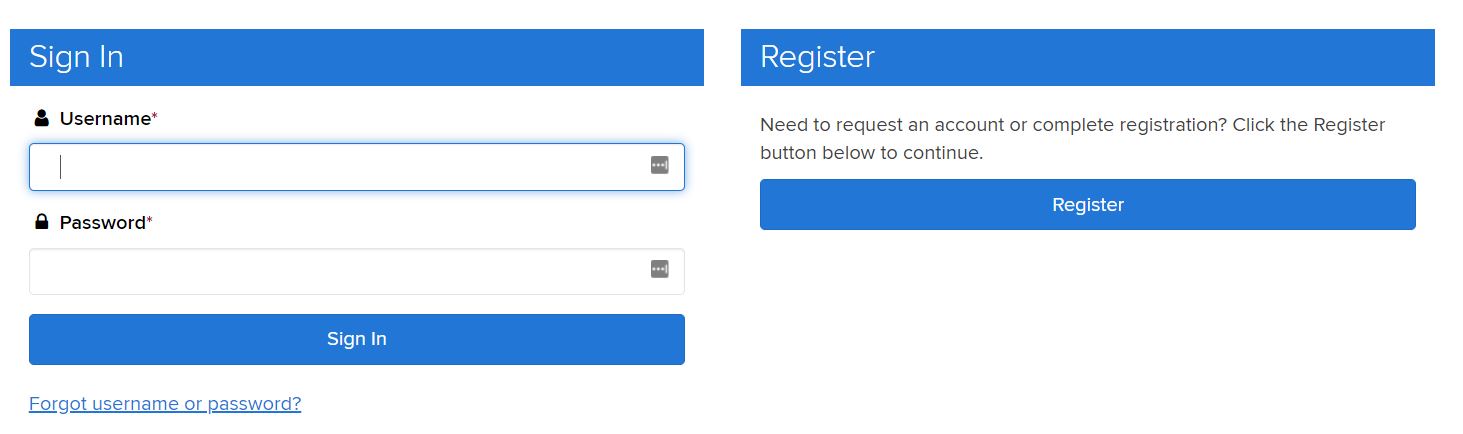Click the padlock icon beside Password

(41, 222)
